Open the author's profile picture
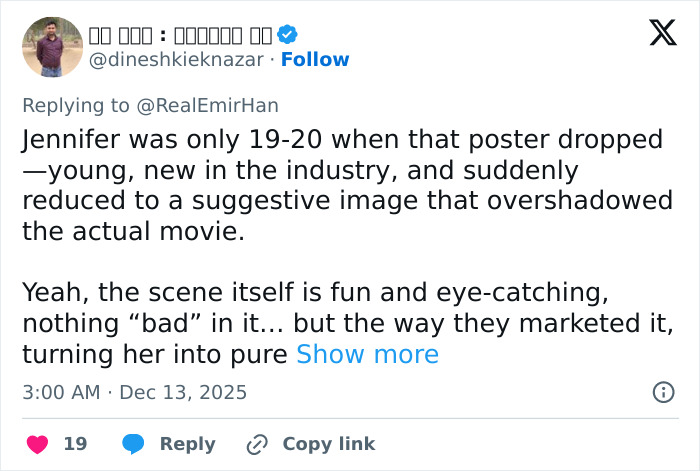Viewport: 700px width, 471px height. (x=52, y=46)
